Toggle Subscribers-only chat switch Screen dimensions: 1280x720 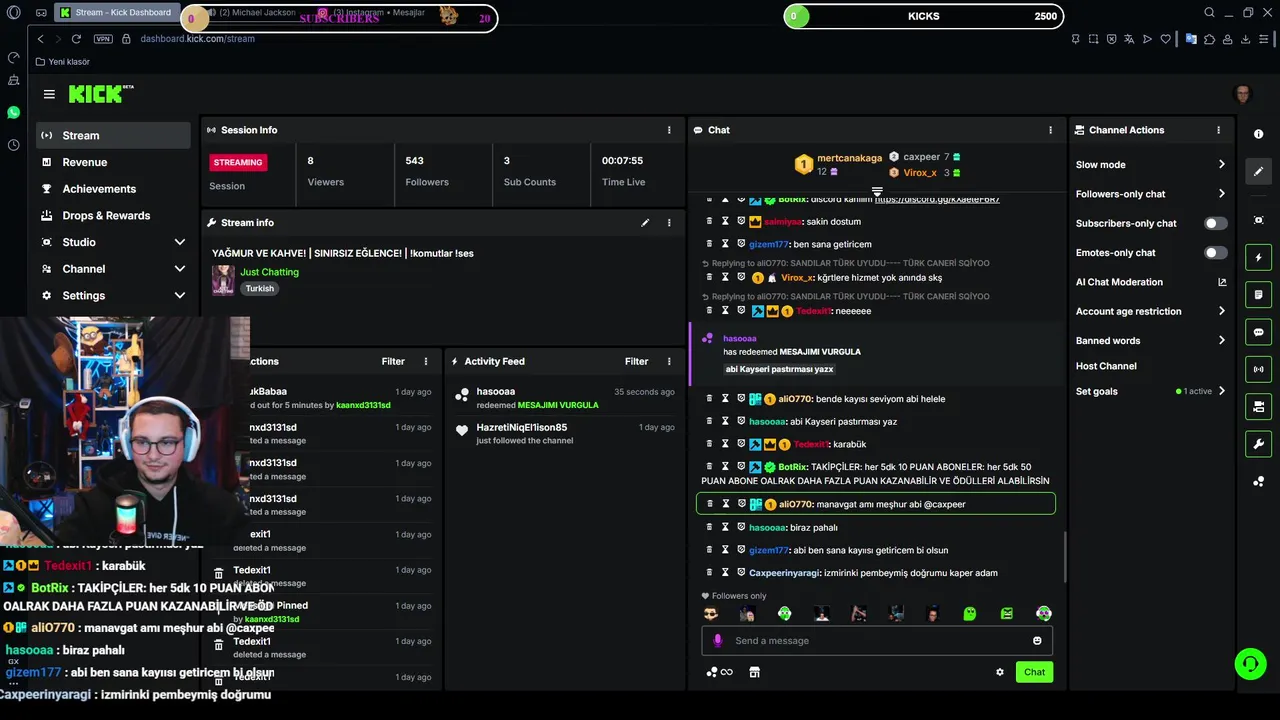(1215, 224)
